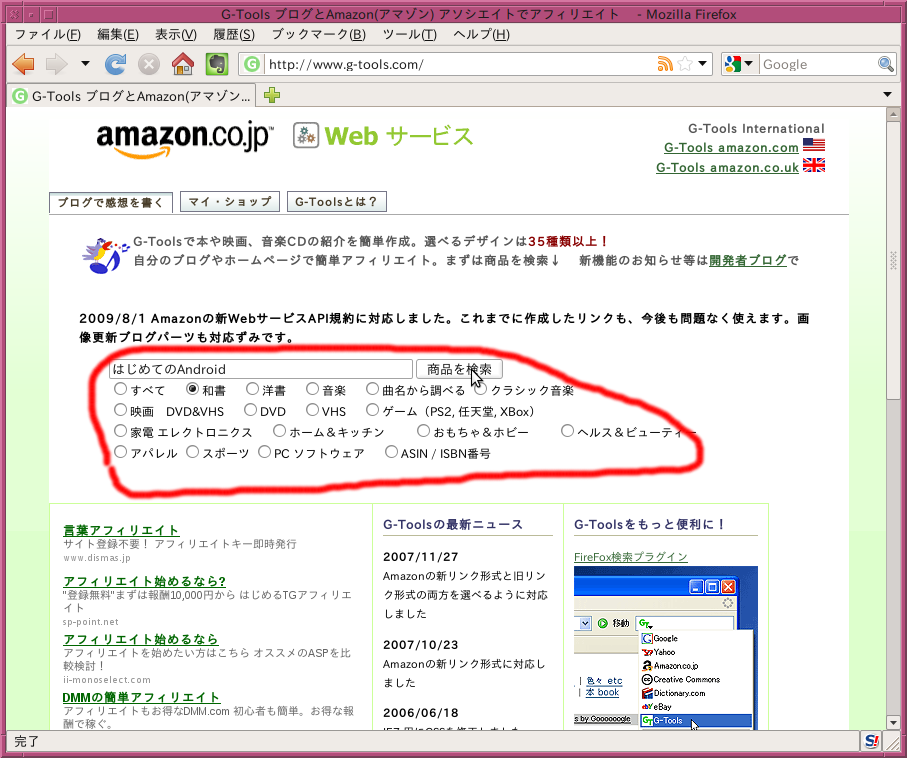
Task: Open the list-all-tabs dropdown arrow
Action: pyautogui.click(x=887, y=94)
